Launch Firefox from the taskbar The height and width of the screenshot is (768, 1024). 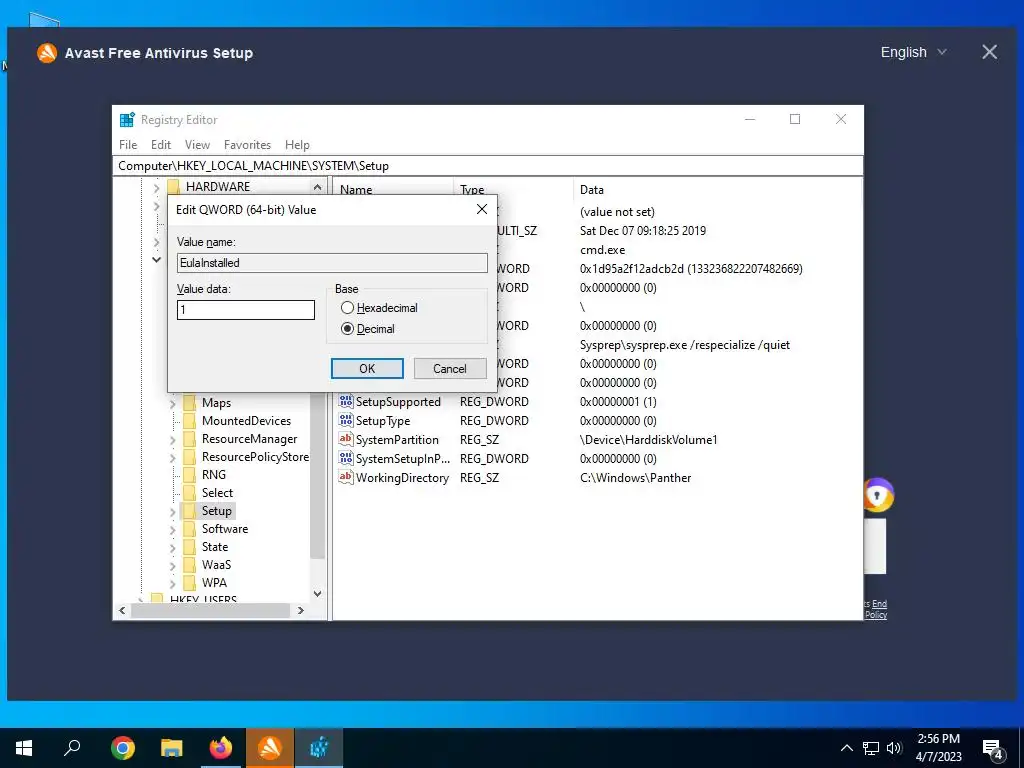coord(221,748)
